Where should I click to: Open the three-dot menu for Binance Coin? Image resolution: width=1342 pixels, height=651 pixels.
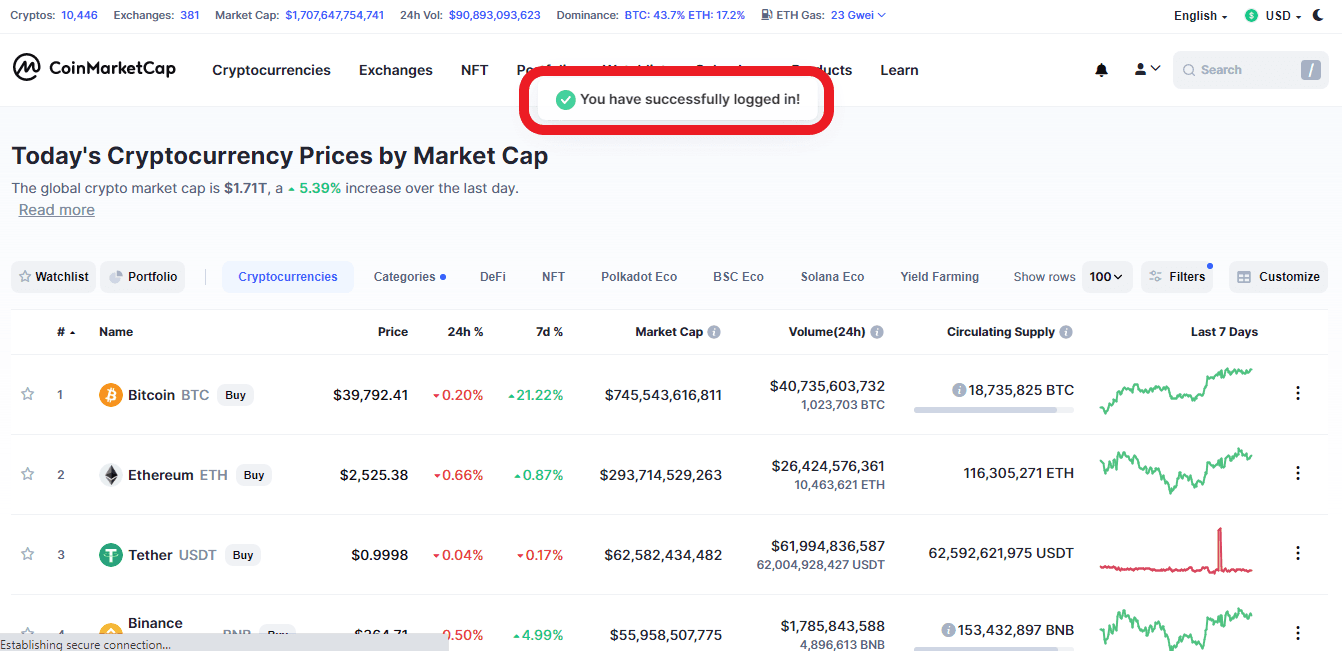1298,633
